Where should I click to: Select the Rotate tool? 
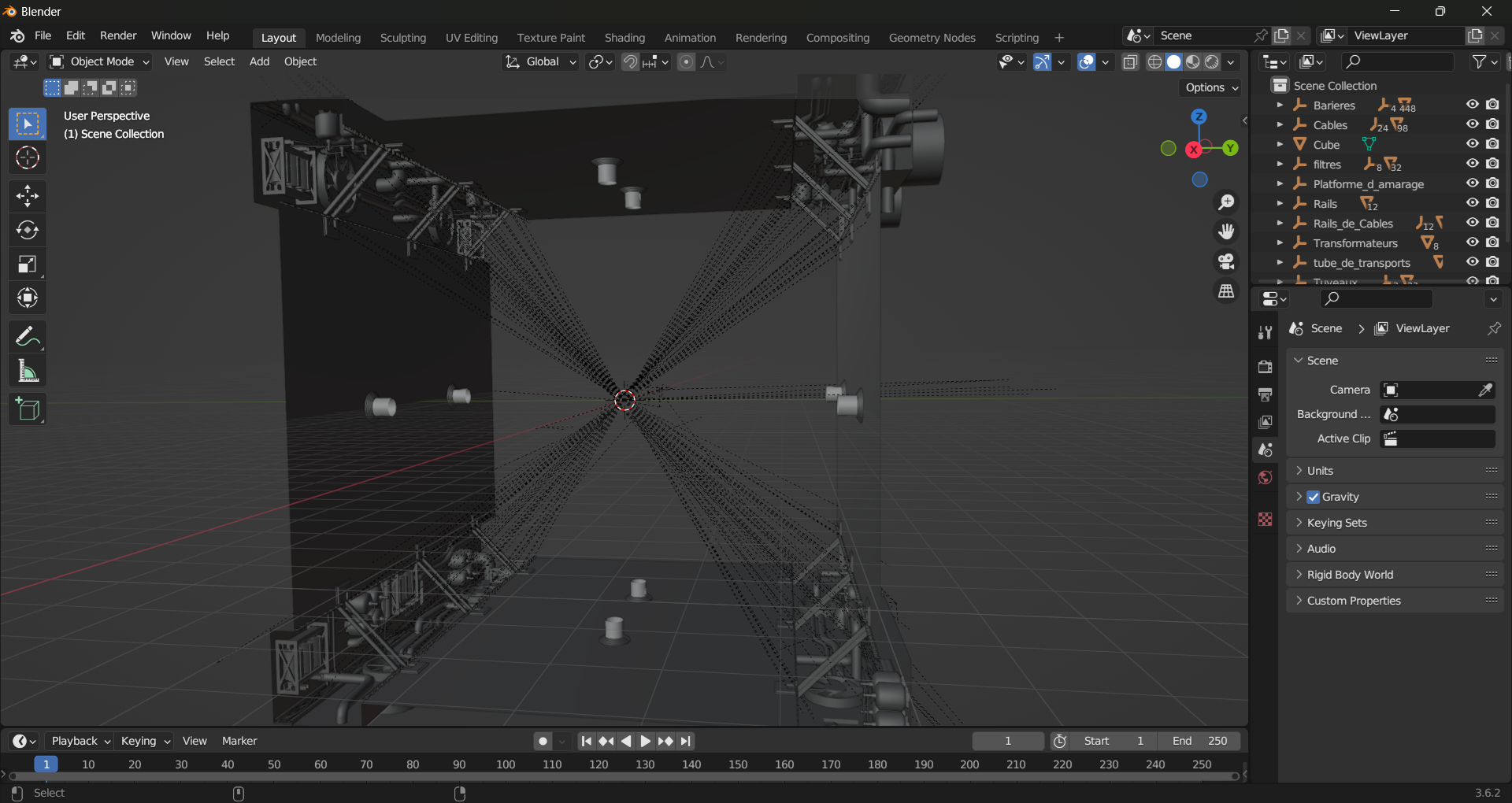pos(28,230)
